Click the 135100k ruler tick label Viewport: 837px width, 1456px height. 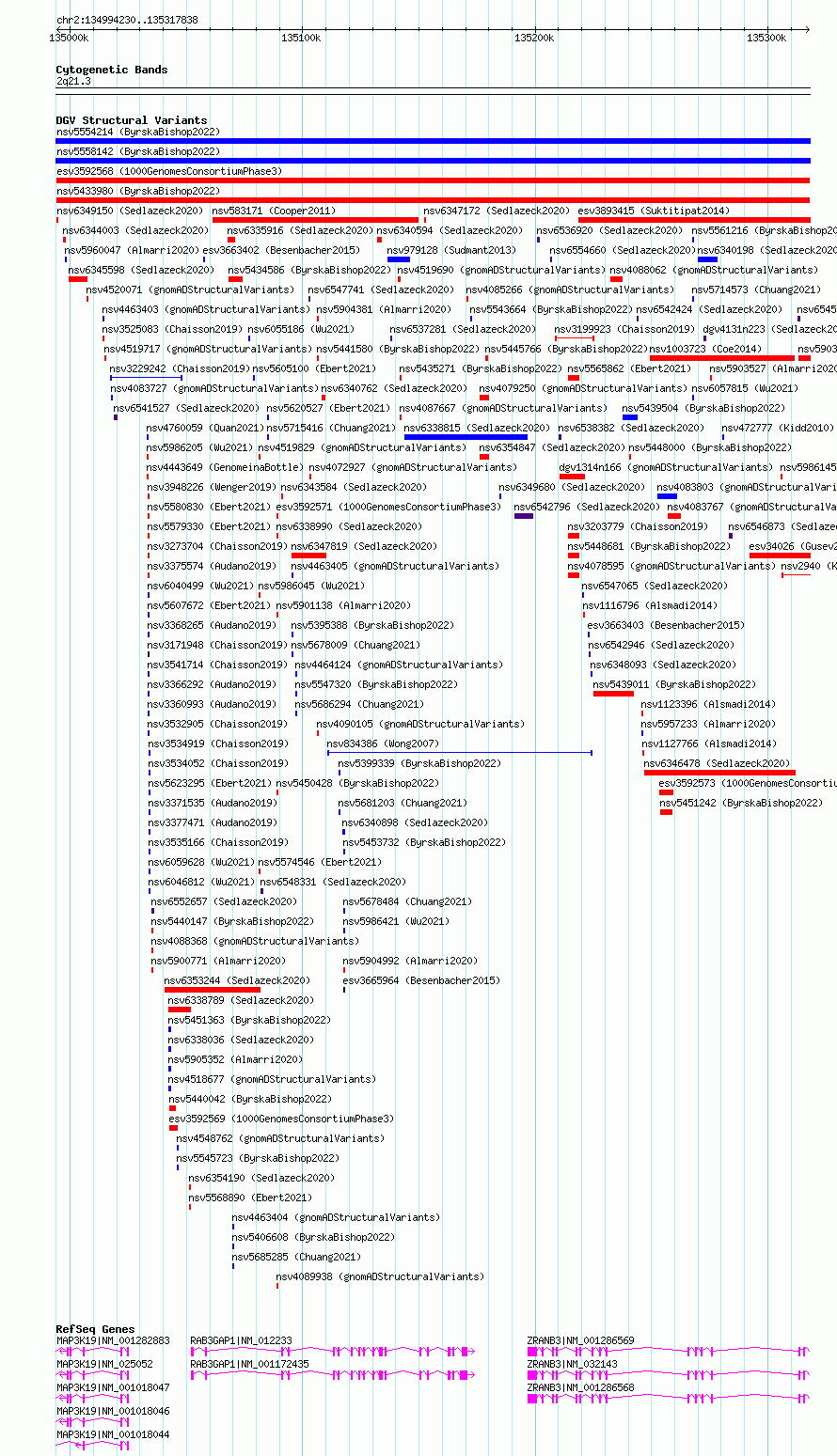click(x=301, y=38)
